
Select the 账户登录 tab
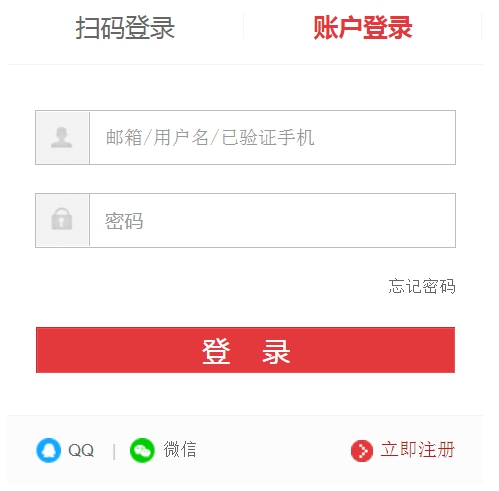pos(363,28)
